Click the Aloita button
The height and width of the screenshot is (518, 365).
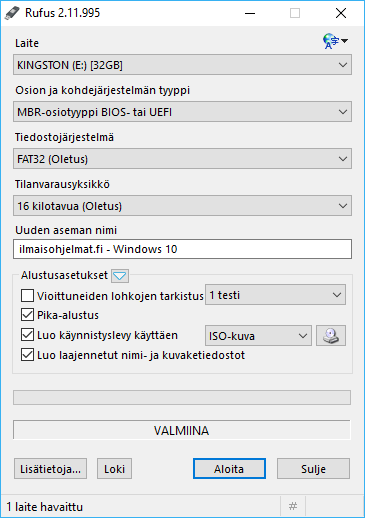click(229, 469)
